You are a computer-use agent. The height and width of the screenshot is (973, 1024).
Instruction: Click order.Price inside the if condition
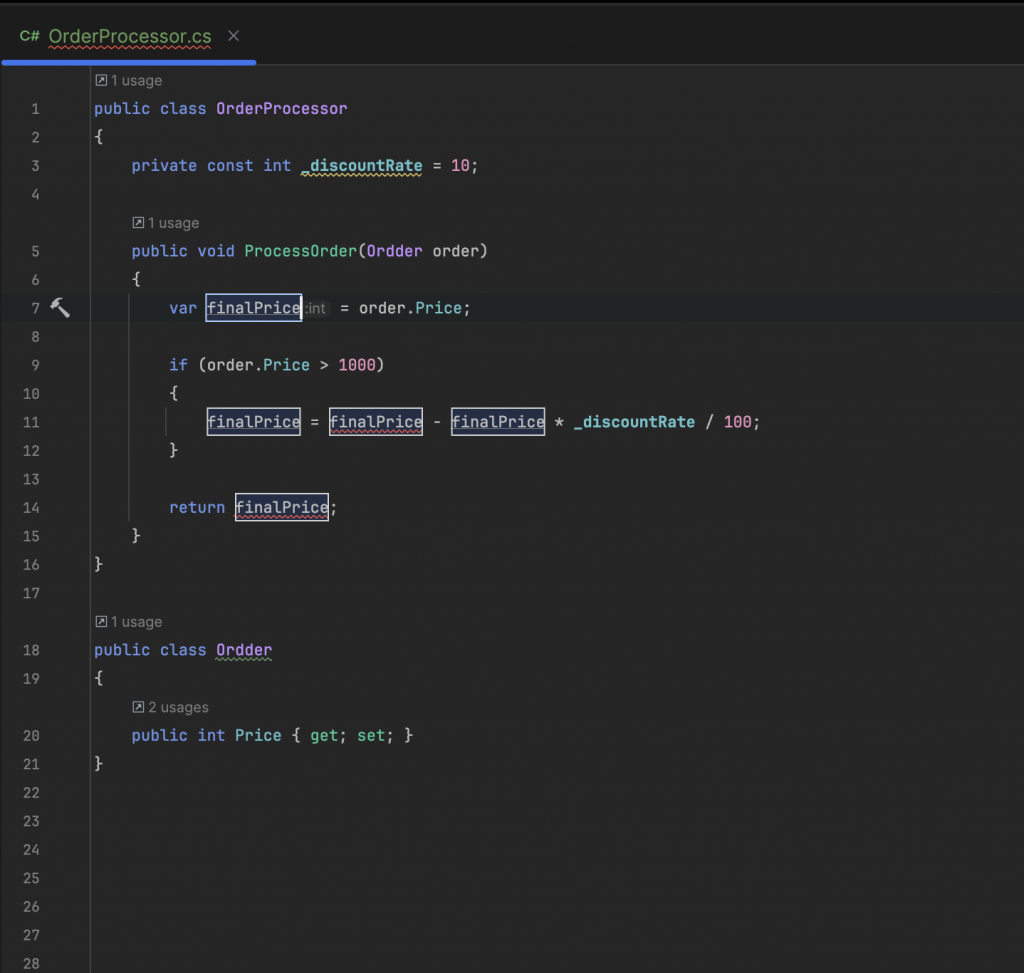258,365
